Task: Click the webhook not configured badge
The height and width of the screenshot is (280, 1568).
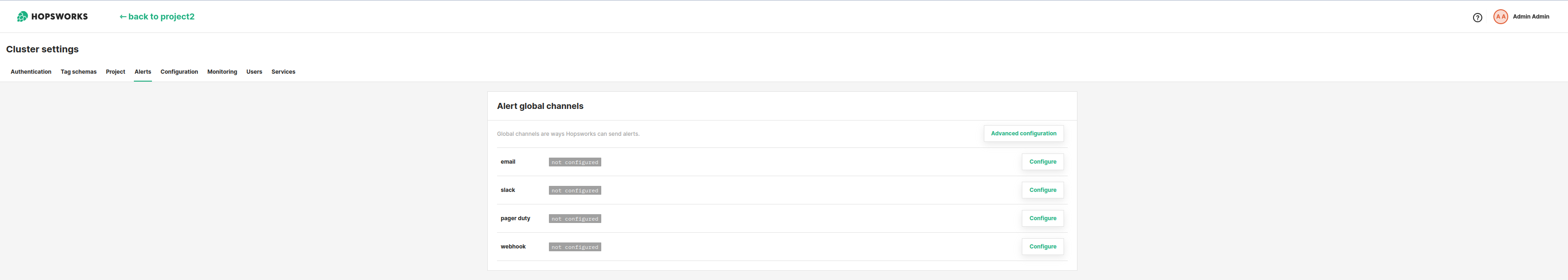Action: tap(574, 247)
